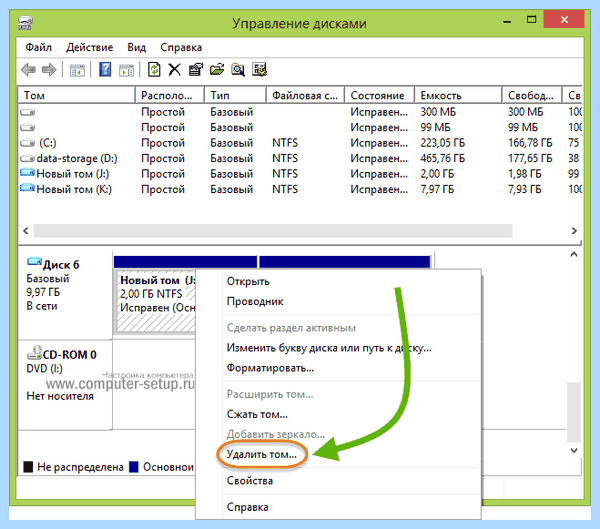Select the CD-ROM 0 DVD (I:) label

(65, 384)
